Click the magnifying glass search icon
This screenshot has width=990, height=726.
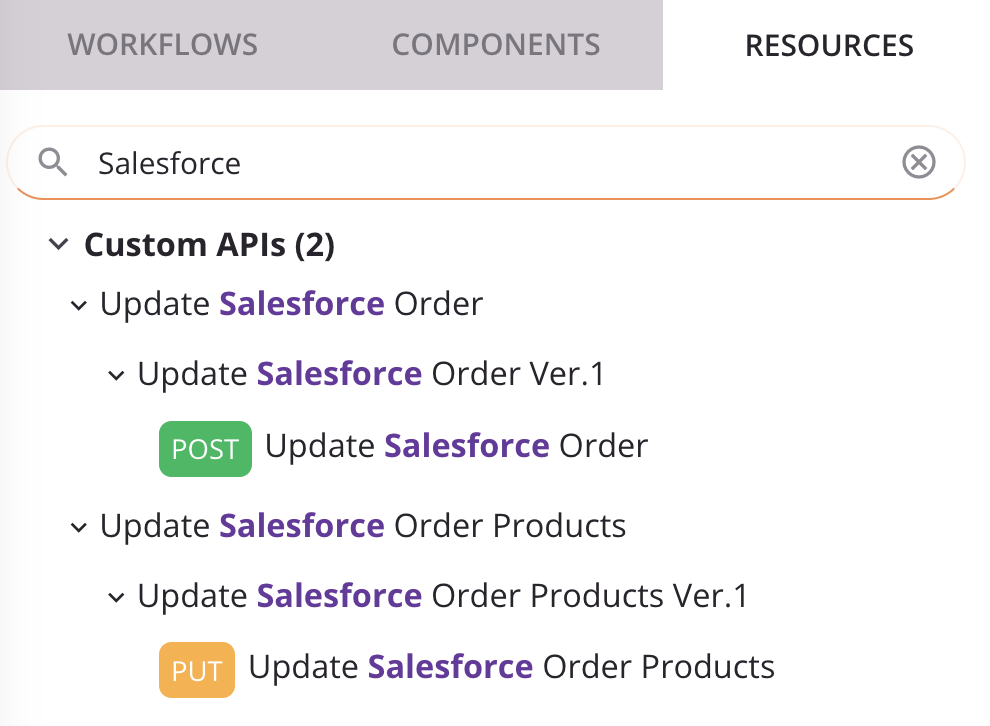(52, 162)
